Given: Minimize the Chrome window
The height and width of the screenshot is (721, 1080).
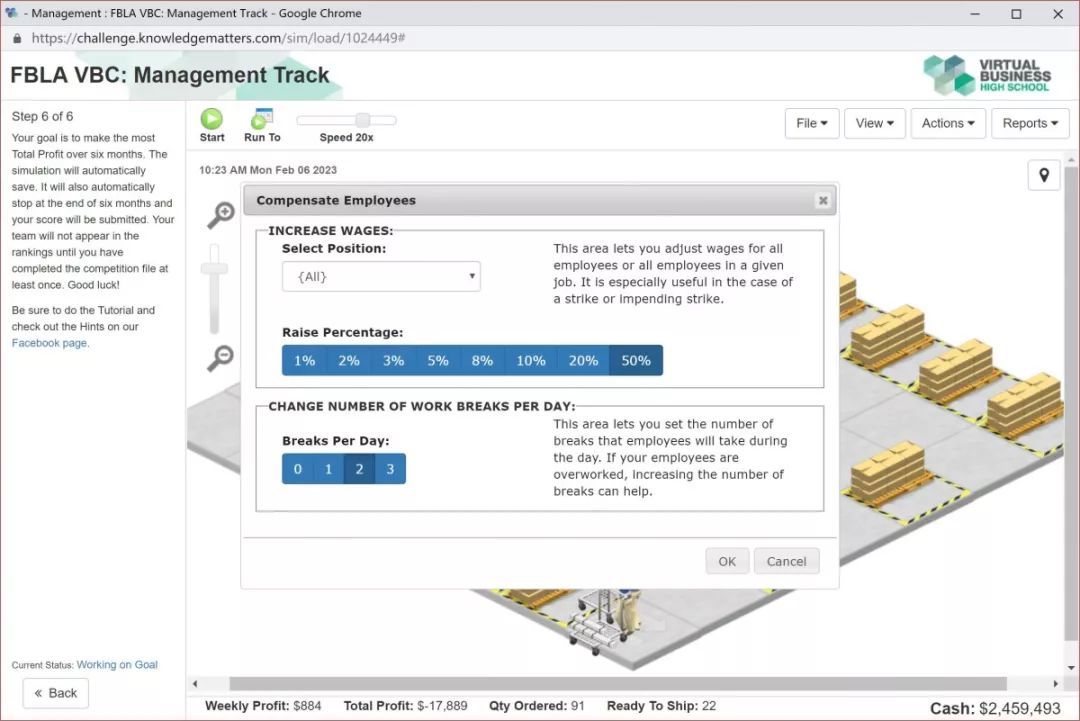Looking at the screenshot, I should (975, 14).
